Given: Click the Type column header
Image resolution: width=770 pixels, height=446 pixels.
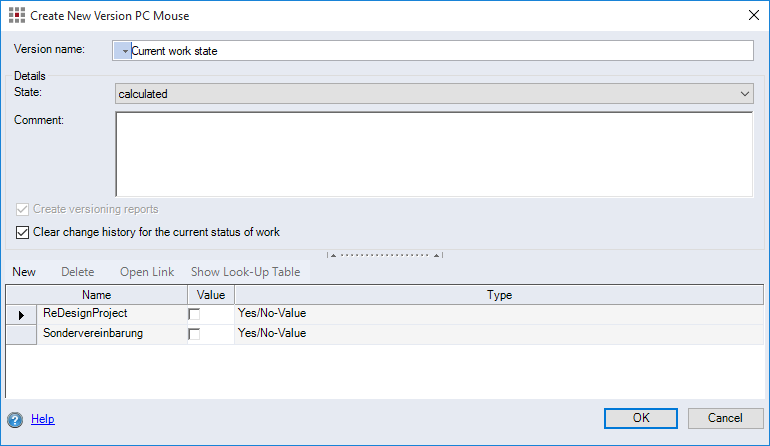Looking at the screenshot, I should coord(498,295).
